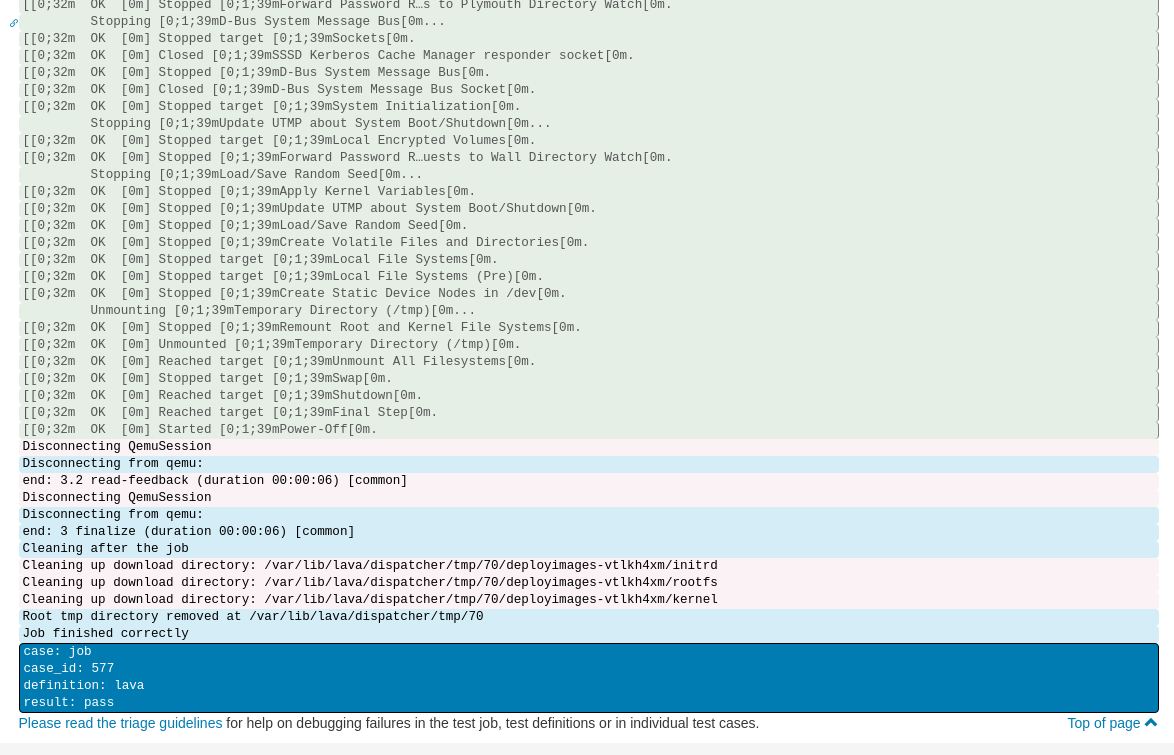Screen dimensions: 1174x755
Task: Click 'Stopped Update UTMP about System Boot' line
Action: 588,208
